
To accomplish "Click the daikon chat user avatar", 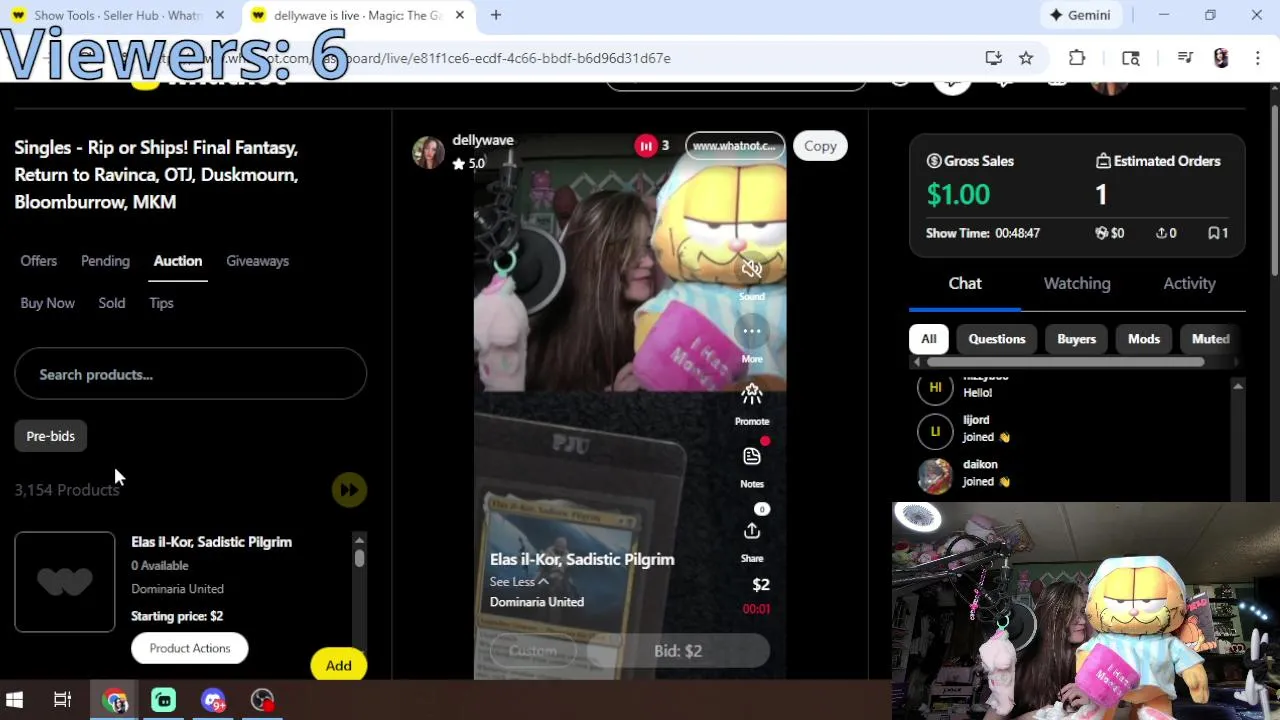I will click(x=935, y=475).
